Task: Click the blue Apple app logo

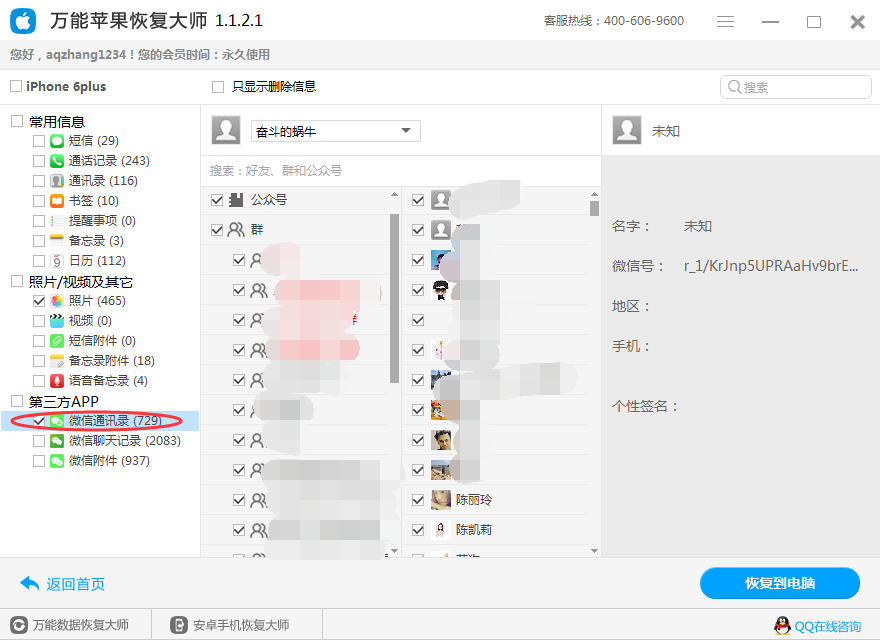Action: point(23,21)
